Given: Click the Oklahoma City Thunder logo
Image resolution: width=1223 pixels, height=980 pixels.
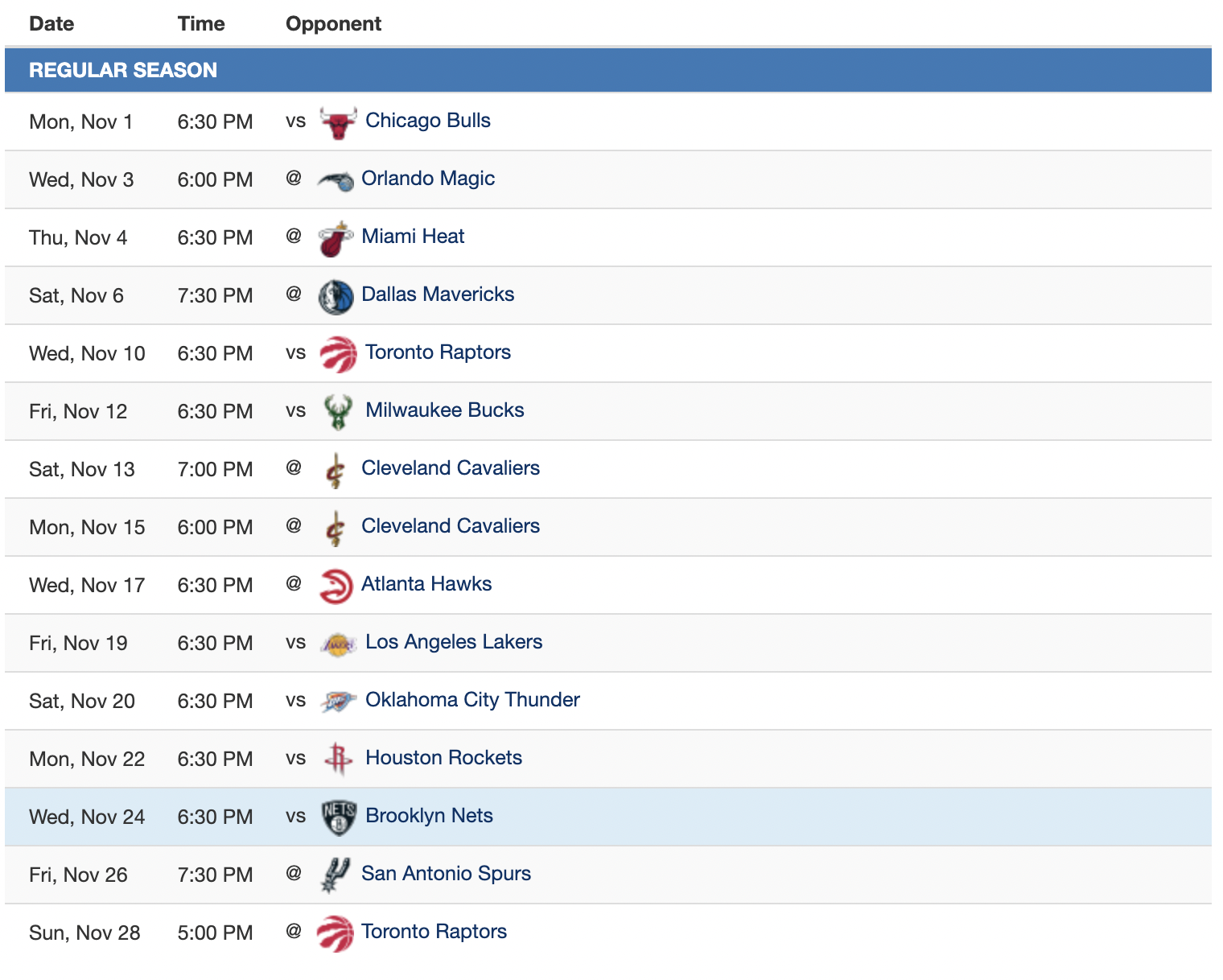Looking at the screenshot, I should click(338, 702).
